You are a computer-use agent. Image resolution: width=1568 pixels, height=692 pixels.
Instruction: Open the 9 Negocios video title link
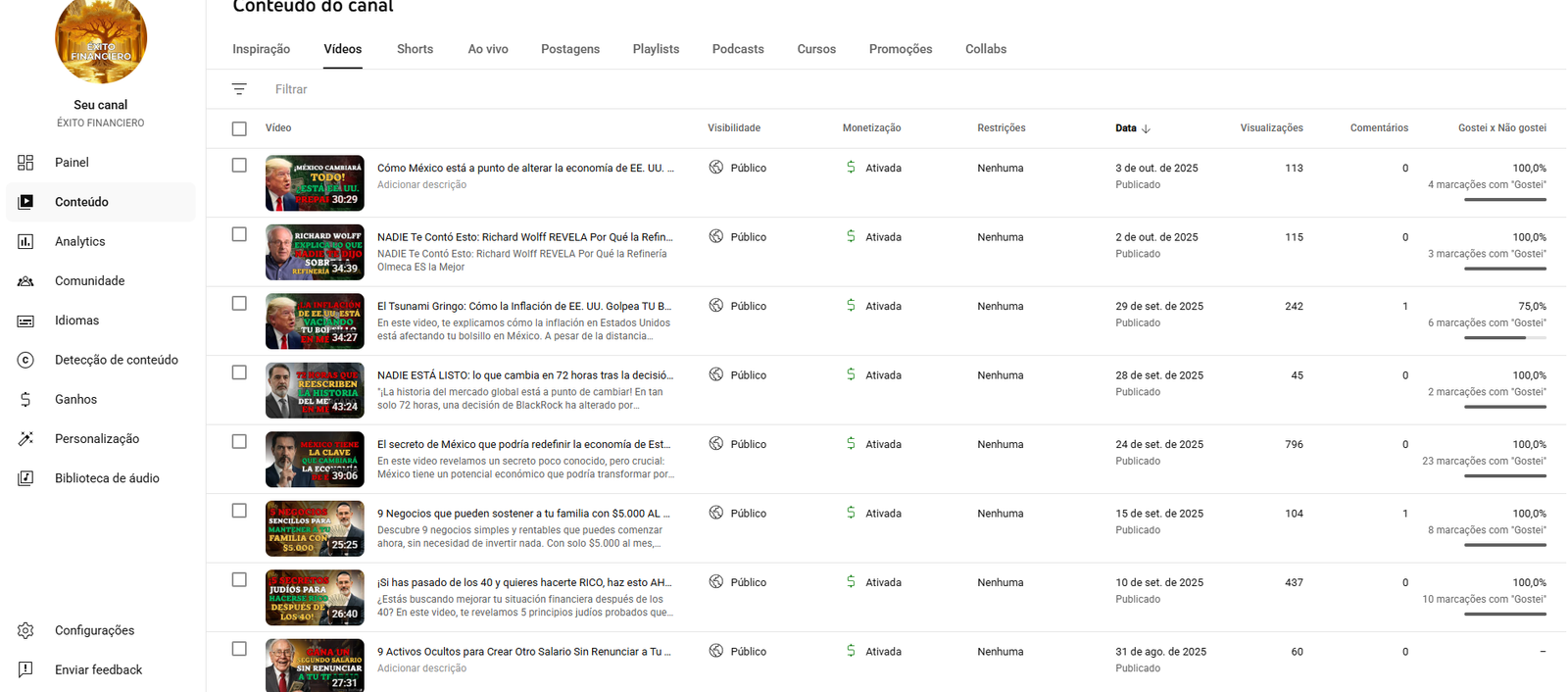point(523,514)
